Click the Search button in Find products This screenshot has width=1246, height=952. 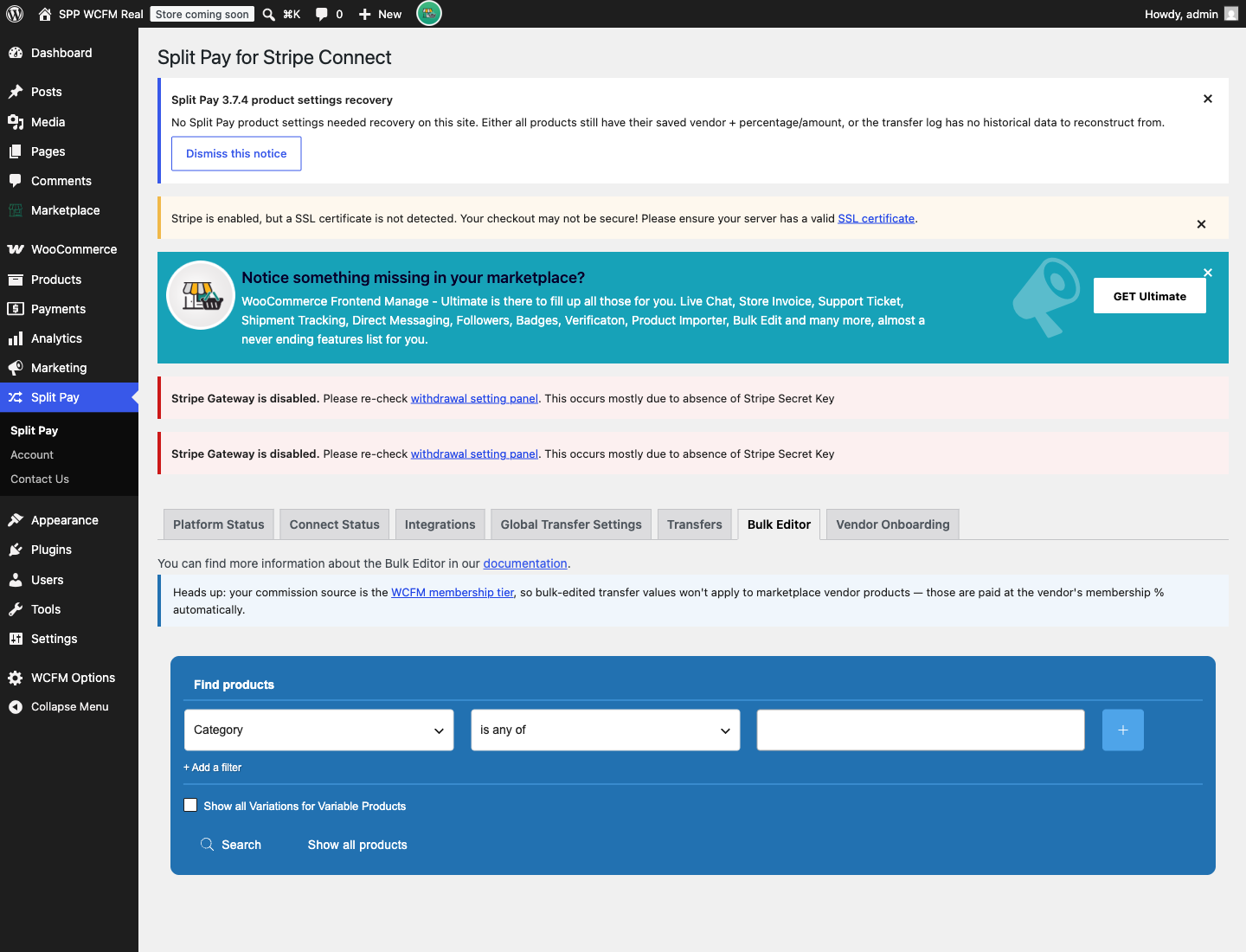pos(231,845)
